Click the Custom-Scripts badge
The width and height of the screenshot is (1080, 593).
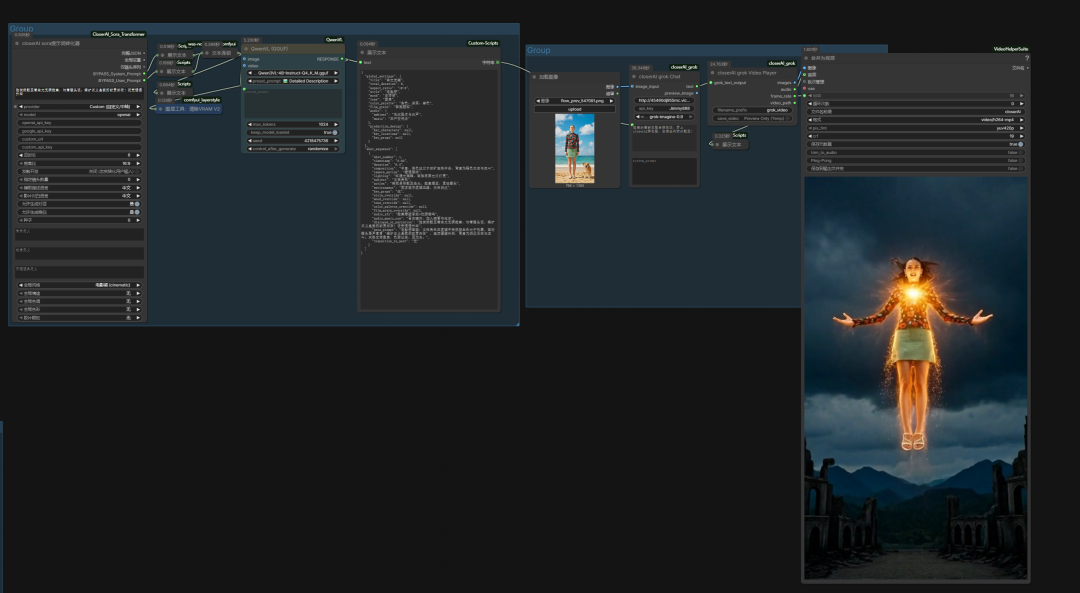point(483,43)
